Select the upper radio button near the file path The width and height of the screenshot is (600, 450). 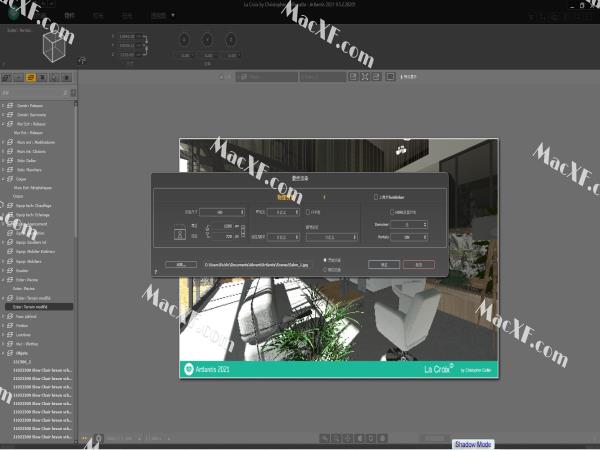click(325, 260)
